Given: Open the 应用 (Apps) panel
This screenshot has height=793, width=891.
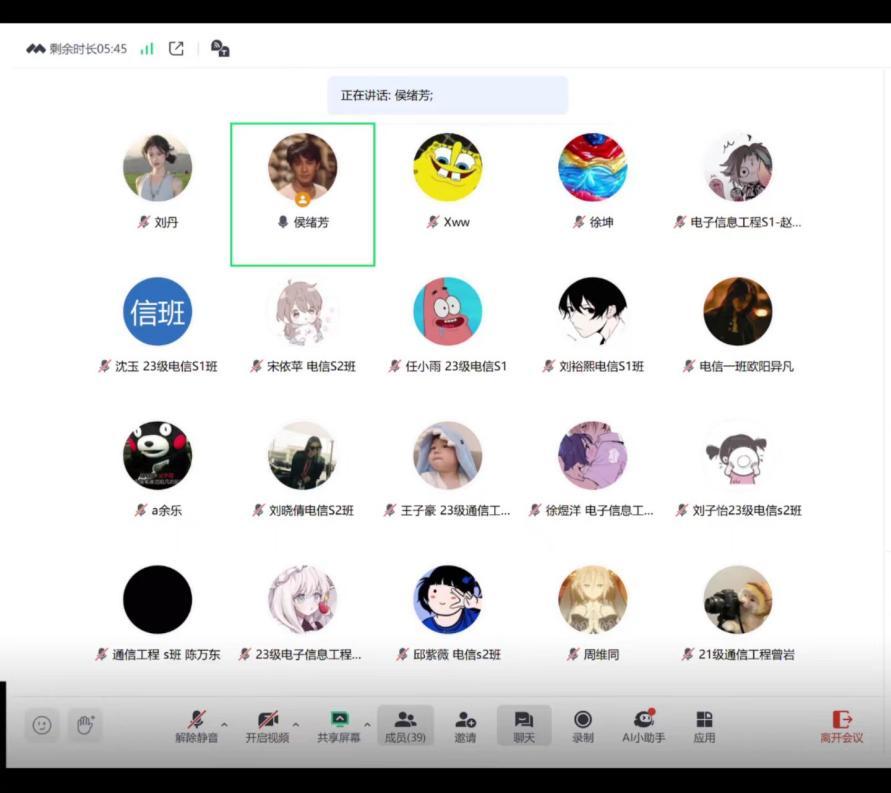Looking at the screenshot, I should [x=704, y=726].
